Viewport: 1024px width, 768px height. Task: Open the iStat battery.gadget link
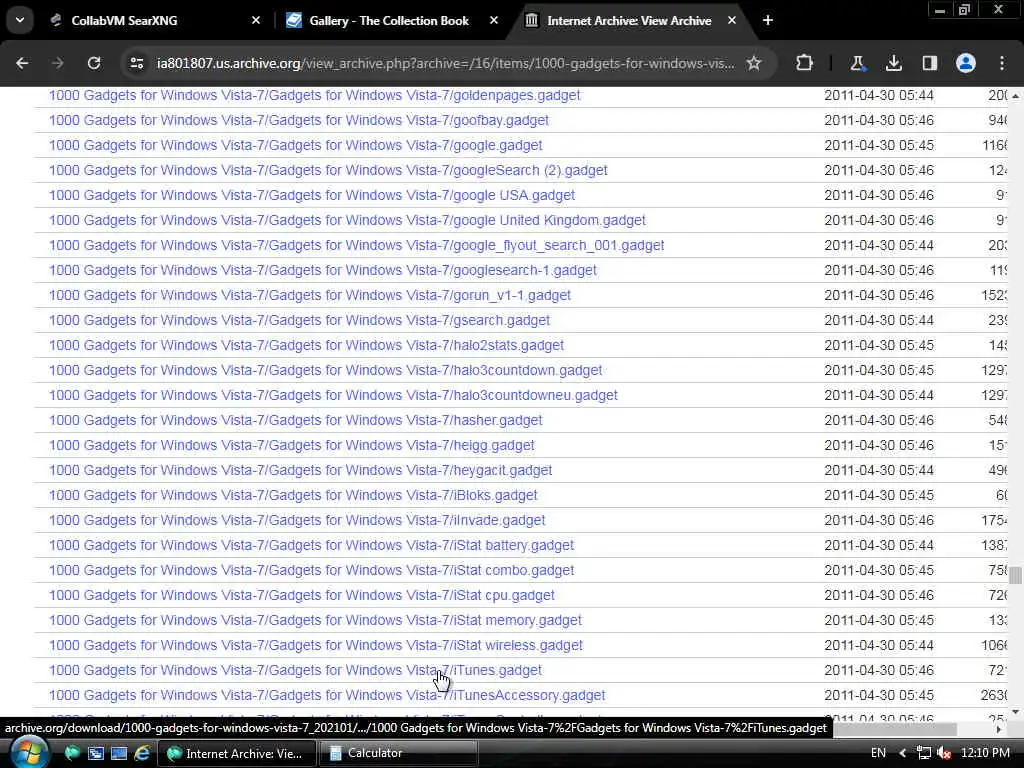click(311, 545)
